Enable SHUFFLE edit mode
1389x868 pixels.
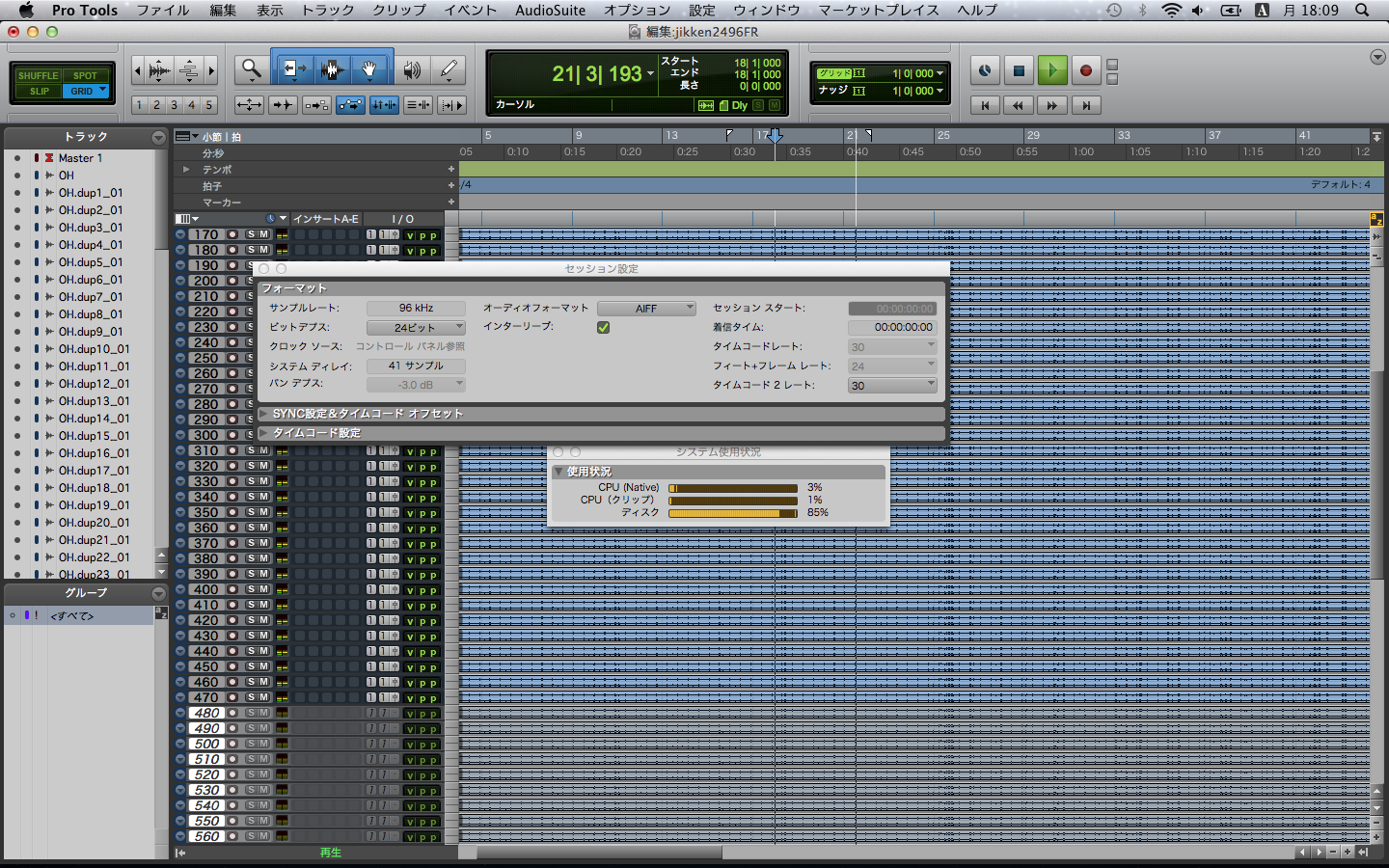click(x=39, y=75)
